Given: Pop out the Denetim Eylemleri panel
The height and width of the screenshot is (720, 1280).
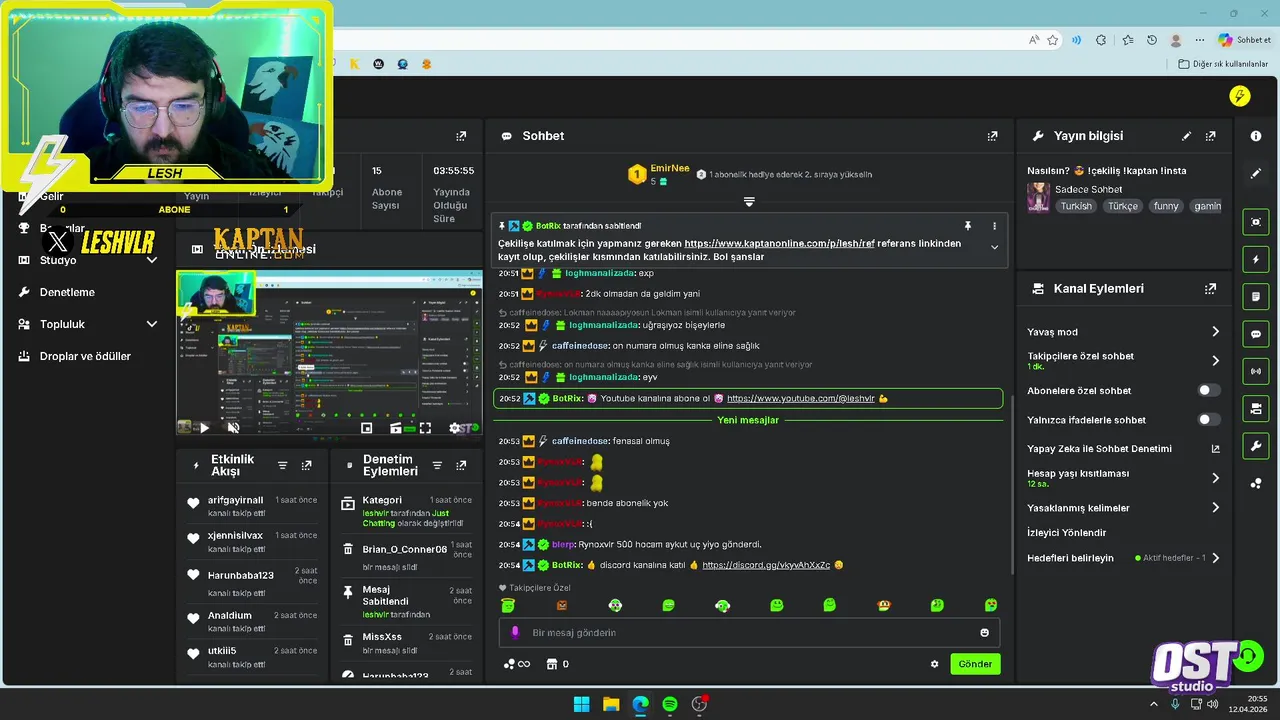Looking at the screenshot, I should pyautogui.click(x=461, y=466).
